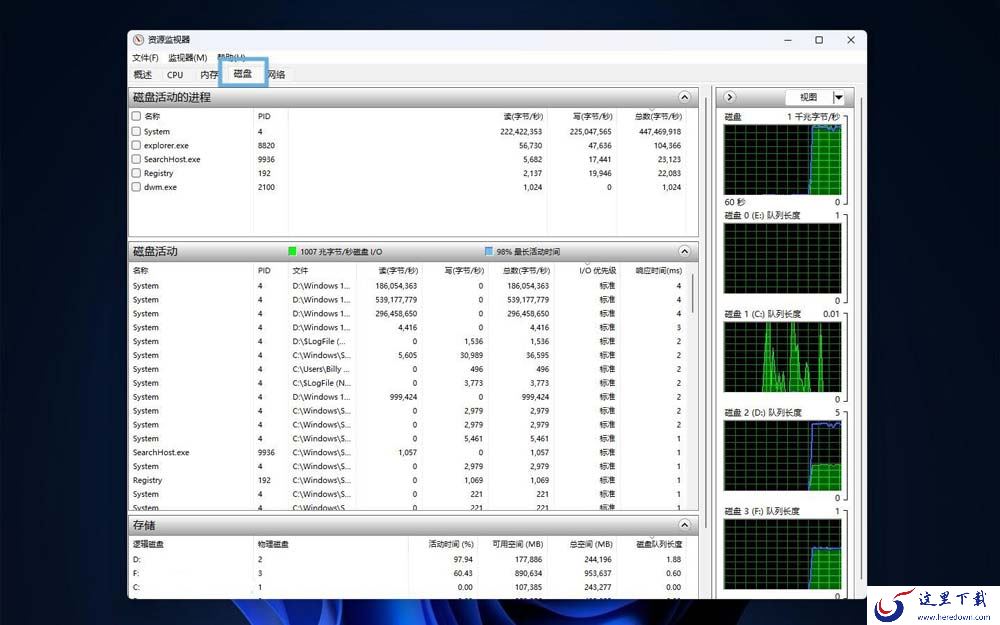Screen dimensions: 1000x625
Task: Select the C: logical disk storage row
Action: [x=408, y=587]
